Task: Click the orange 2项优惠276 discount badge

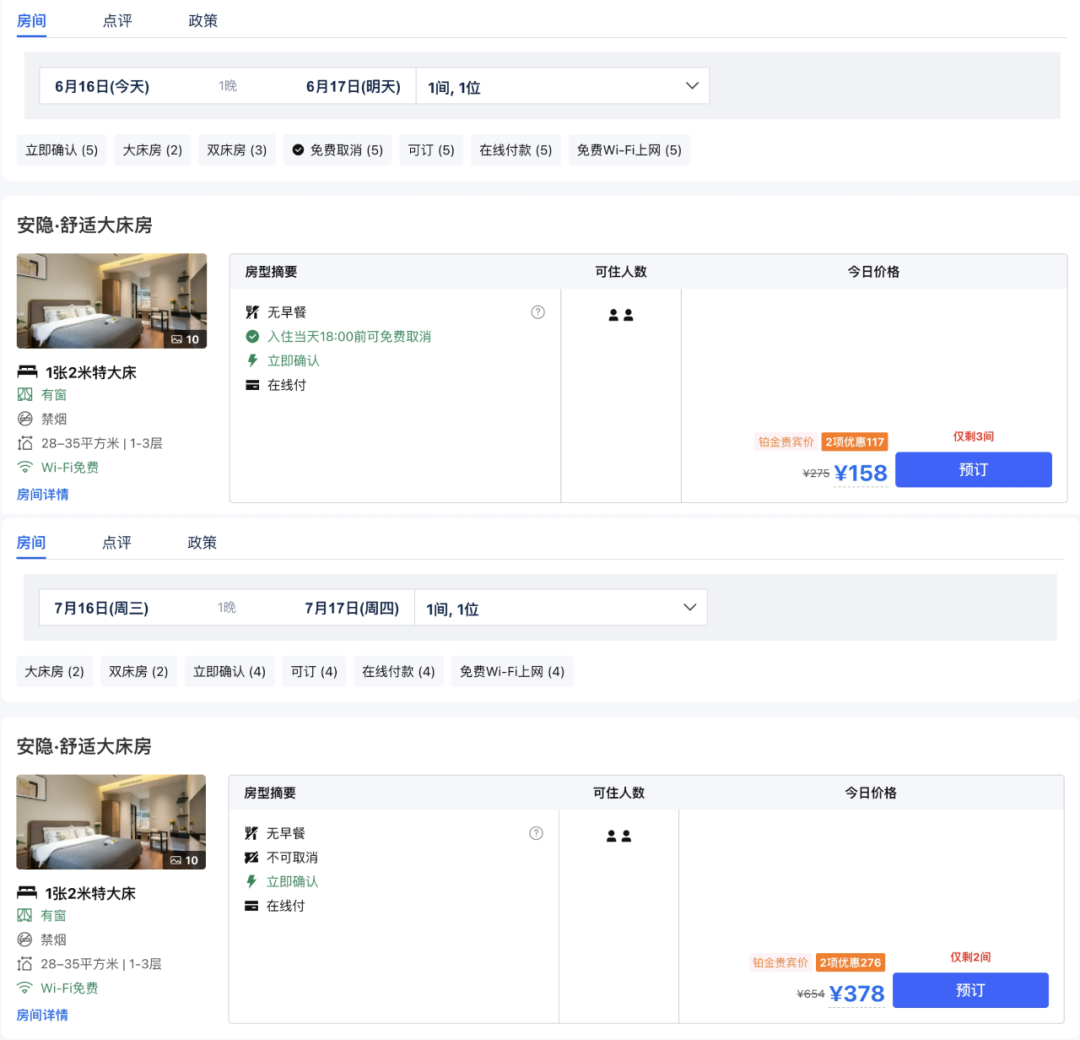Action: pyautogui.click(x=850, y=963)
